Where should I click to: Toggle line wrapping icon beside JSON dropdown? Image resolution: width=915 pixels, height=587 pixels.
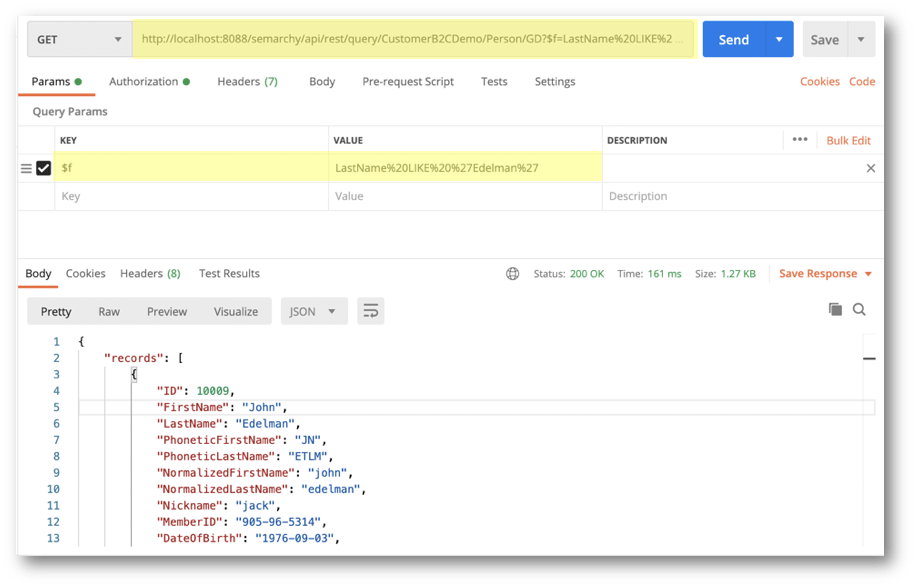pyautogui.click(x=370, y=311)
